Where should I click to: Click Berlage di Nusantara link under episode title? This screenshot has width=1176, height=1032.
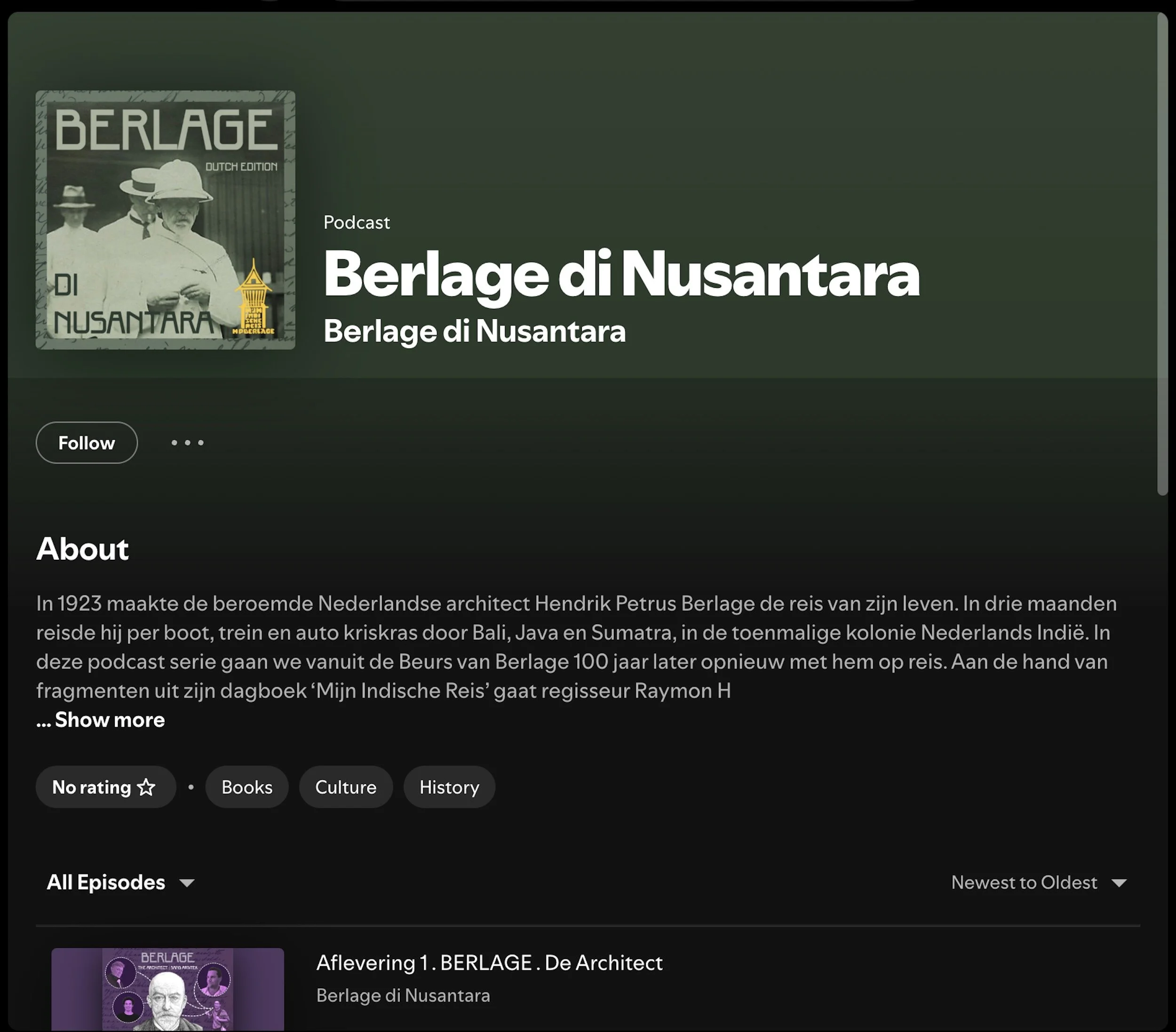pyautogui.click(x=403, y=995)
